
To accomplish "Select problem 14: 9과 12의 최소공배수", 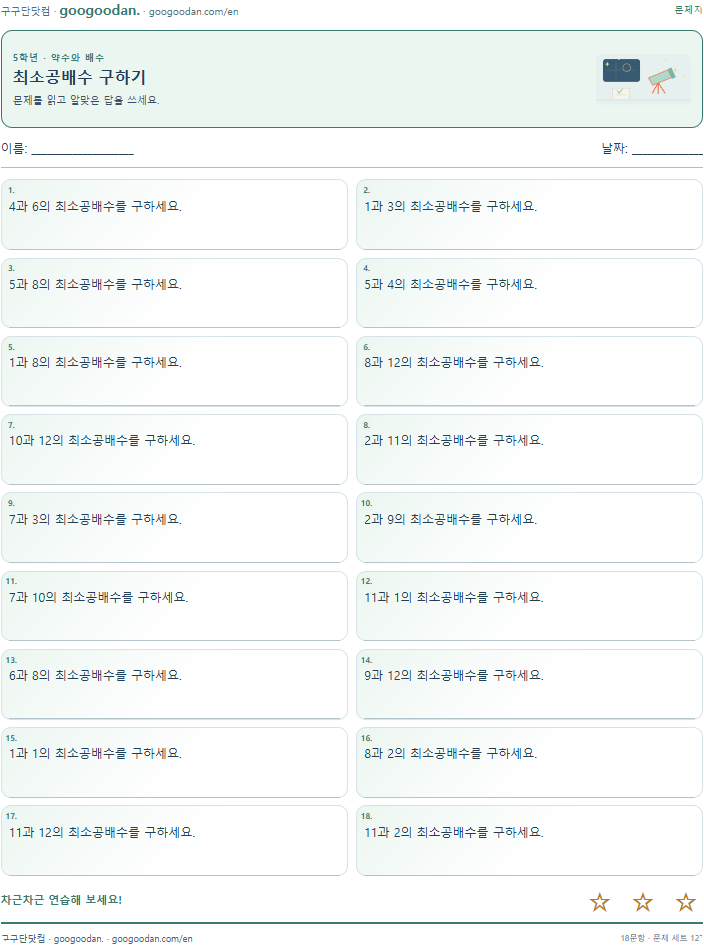I will 529,684.
